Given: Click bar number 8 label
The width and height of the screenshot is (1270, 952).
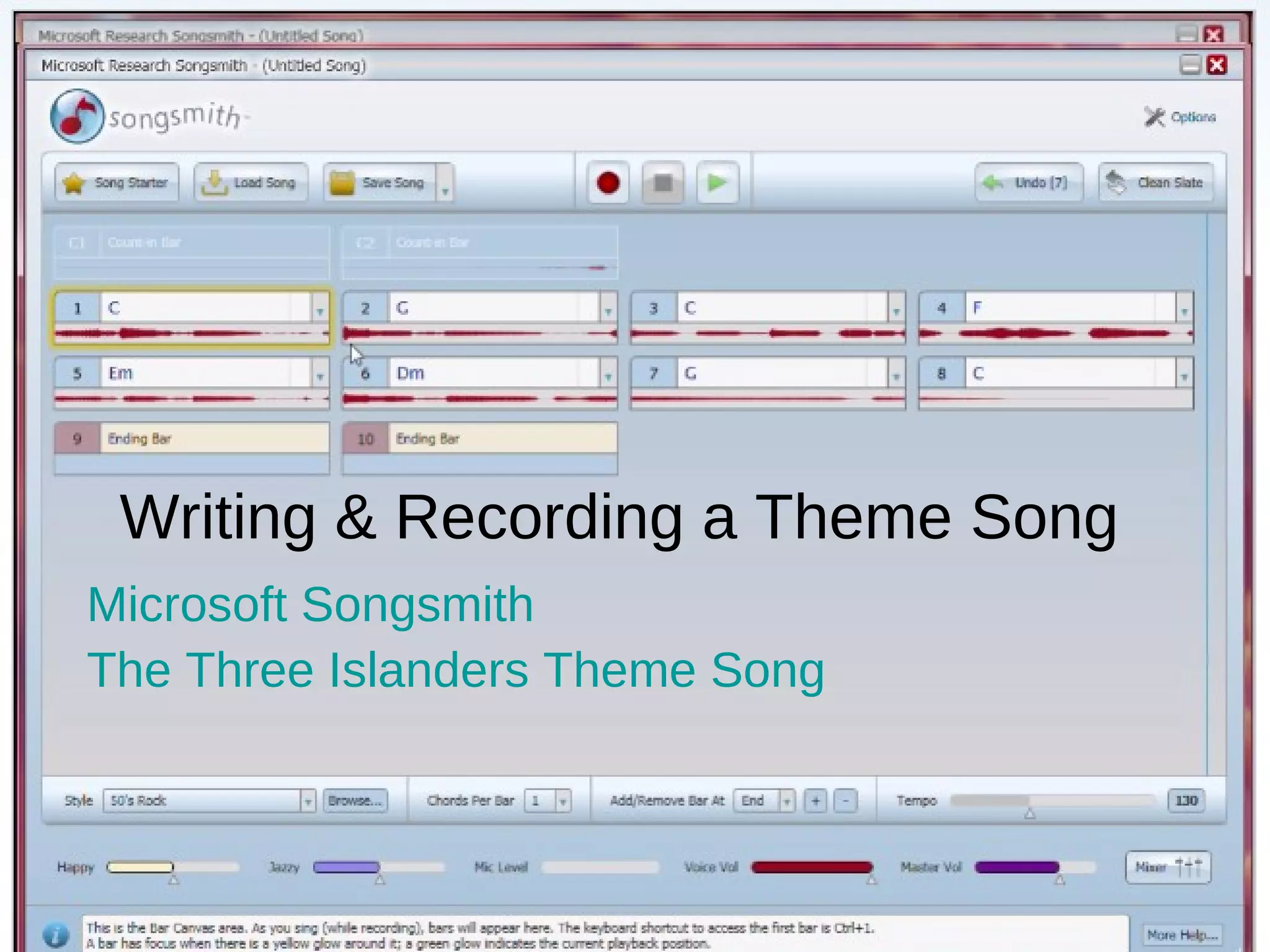Looking at the screenshot, I should (x=941, y=374).
